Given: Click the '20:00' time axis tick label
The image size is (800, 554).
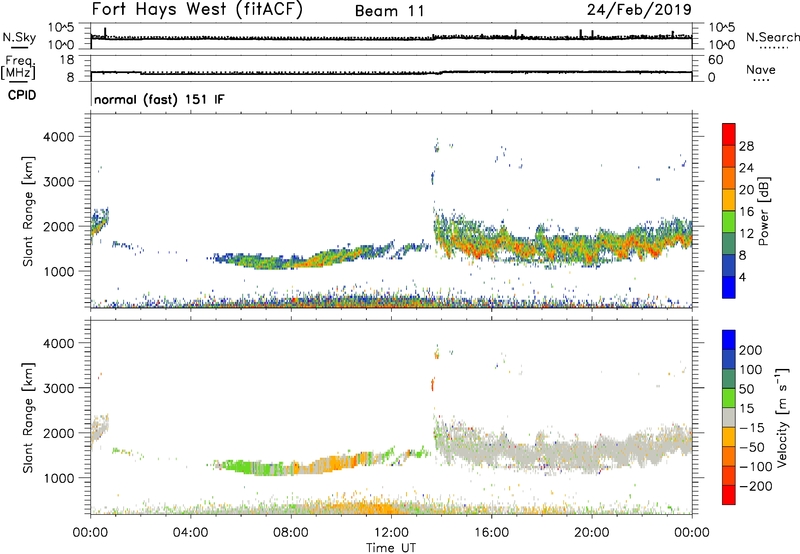Looking at the screenshot, I should pos(592,533).
